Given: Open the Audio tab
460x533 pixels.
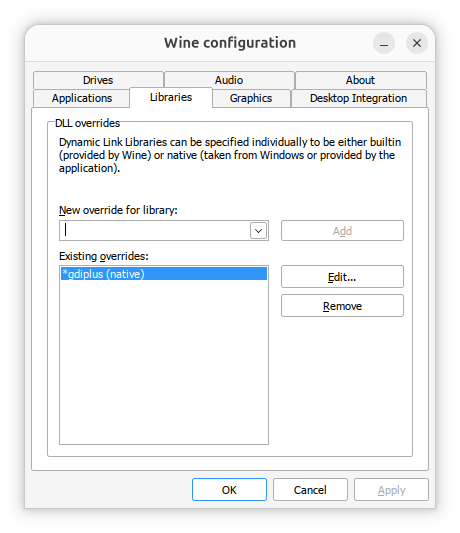Looking at the screenshot, I should click(229, 80).
